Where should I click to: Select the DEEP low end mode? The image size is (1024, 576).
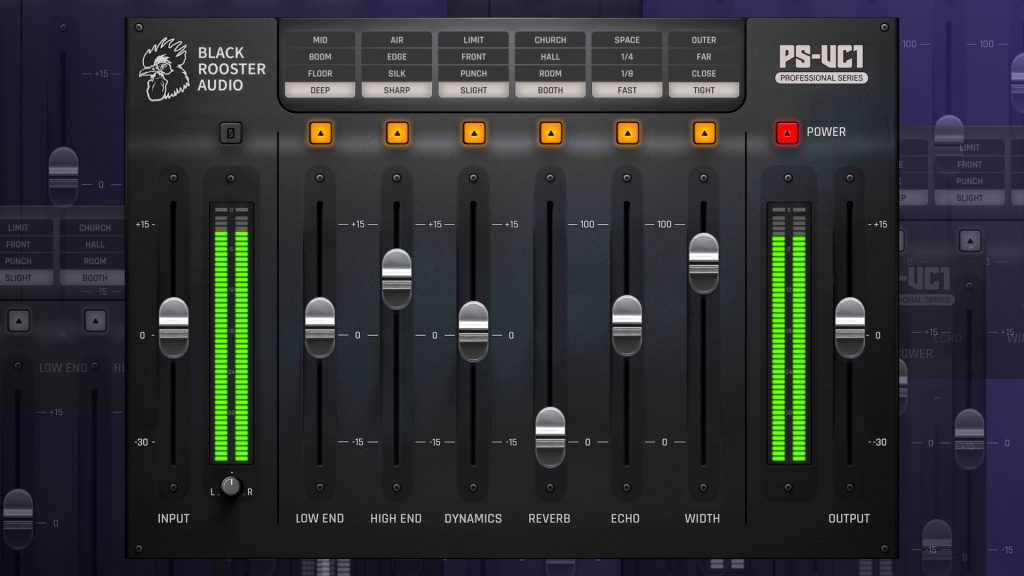320,90
